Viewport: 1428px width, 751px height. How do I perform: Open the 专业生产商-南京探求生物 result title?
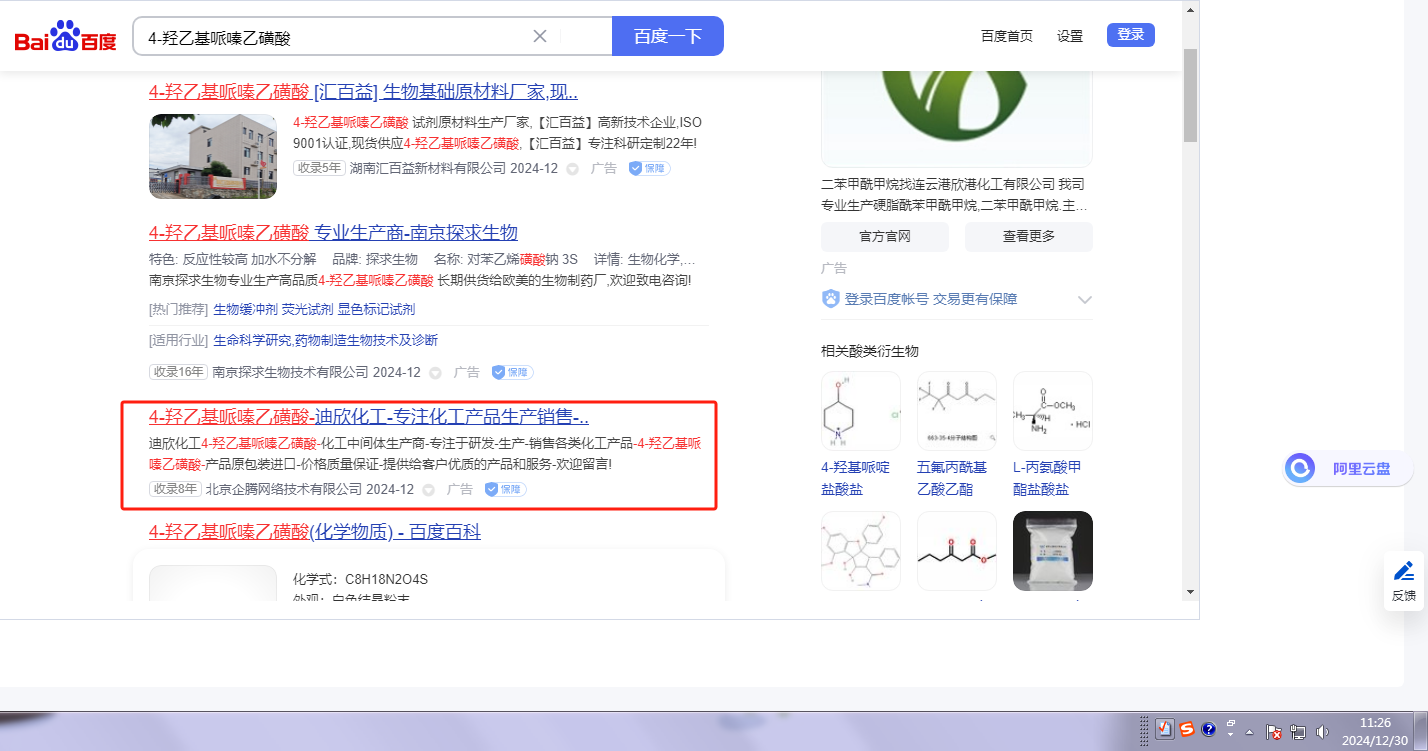point(333,233)
